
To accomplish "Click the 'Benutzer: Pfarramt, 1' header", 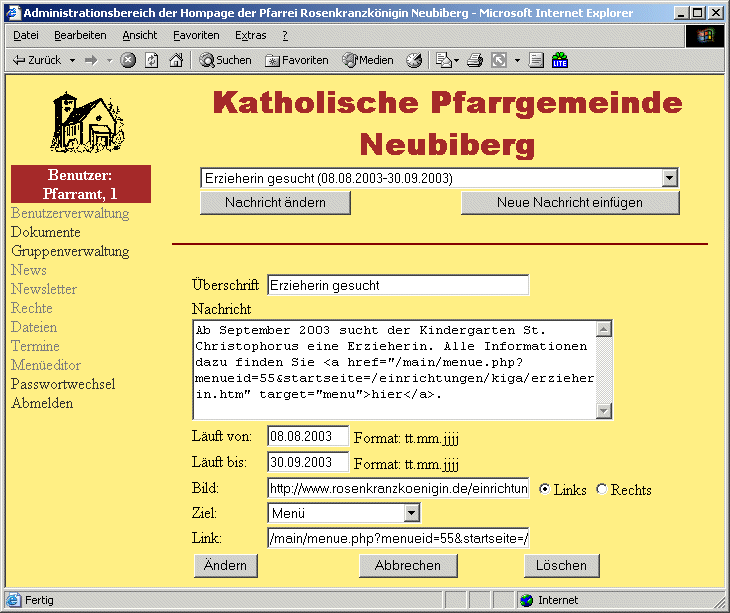I will click(x=81, y=184).
